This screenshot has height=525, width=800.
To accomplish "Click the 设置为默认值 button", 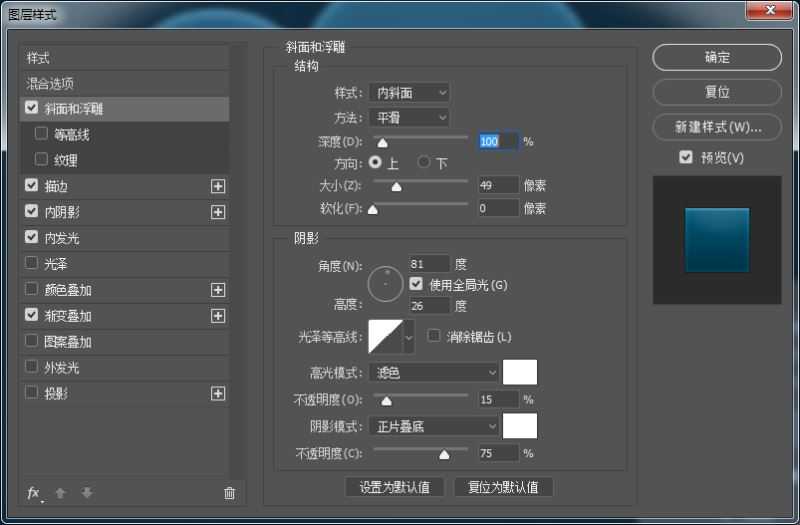I will 394,487.
